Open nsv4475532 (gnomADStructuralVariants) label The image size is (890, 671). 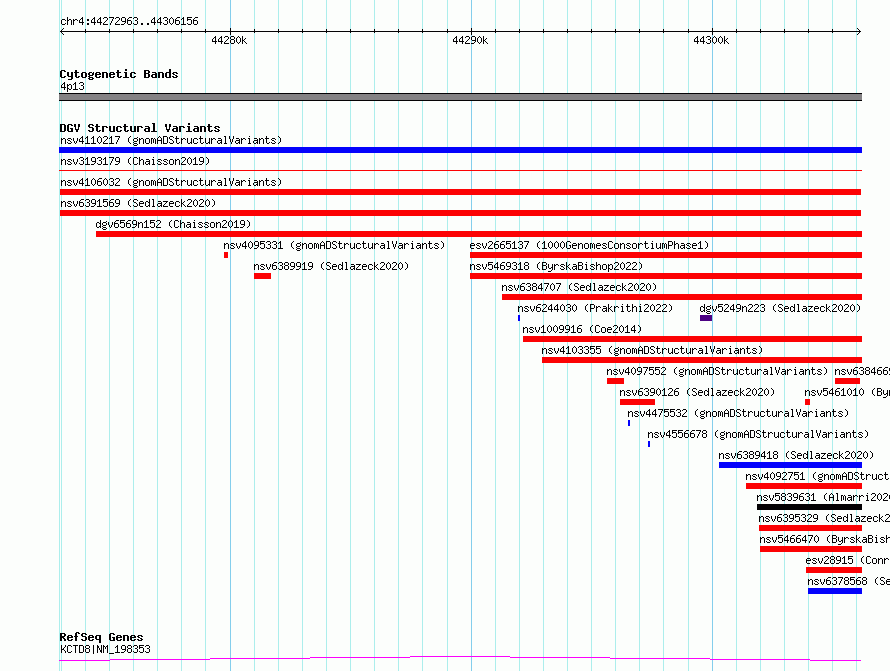point(738,413)
